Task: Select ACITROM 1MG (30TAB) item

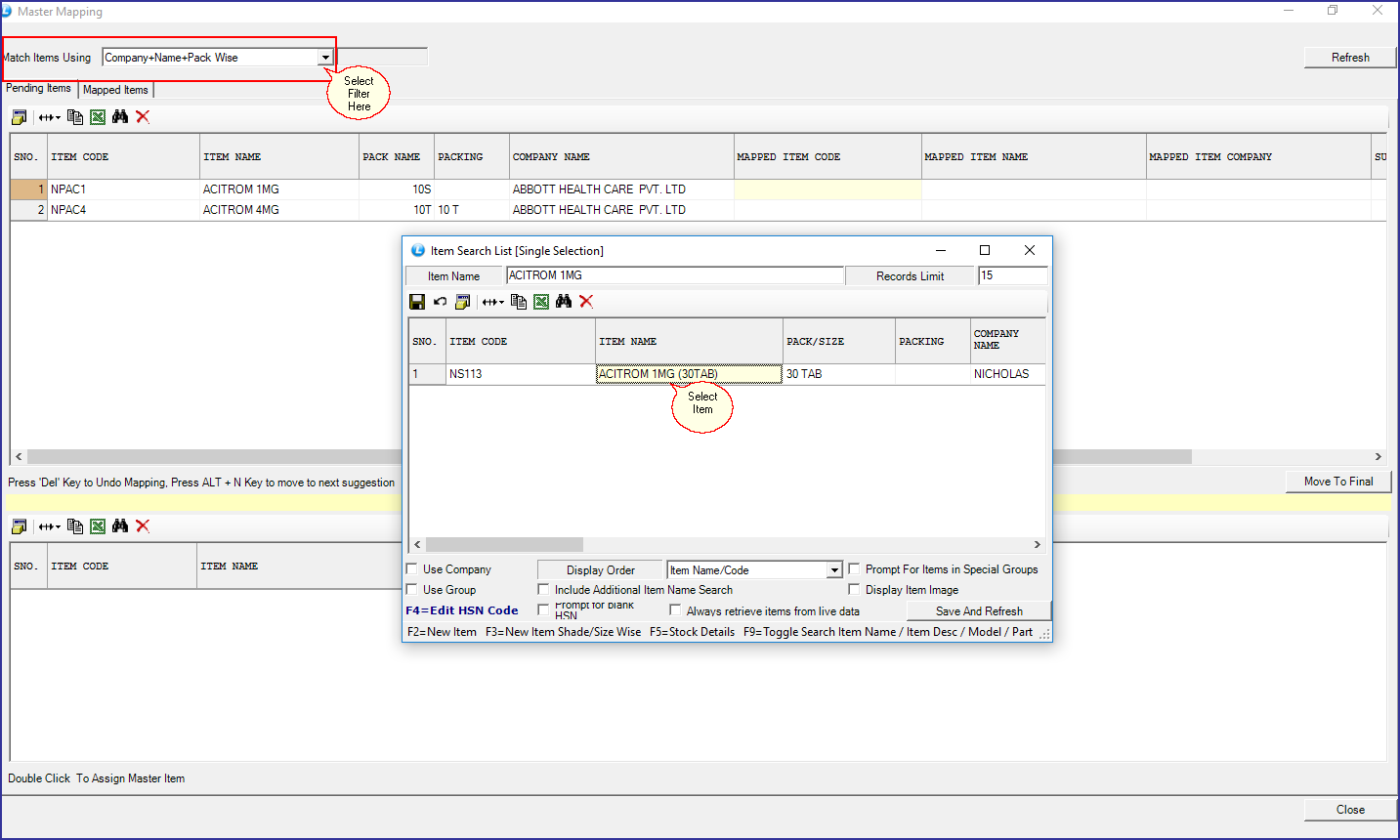Action: click(x=689, y=374)
